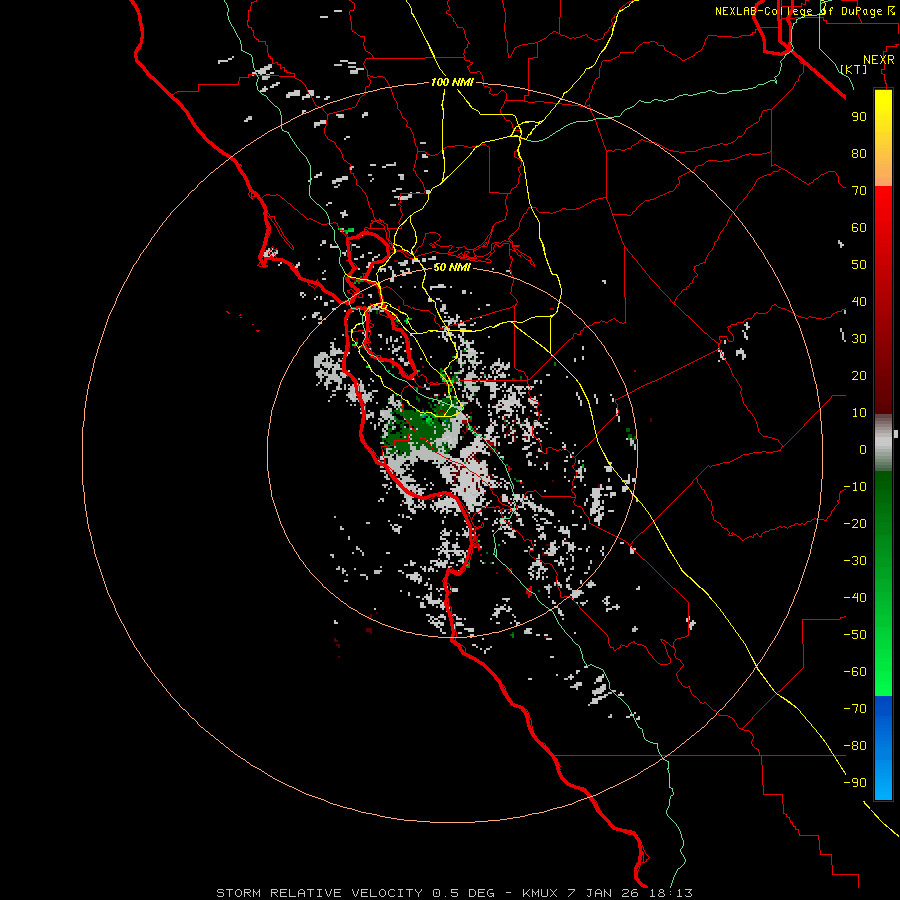Click the "NEXR" label above the scale

point(879,60)
